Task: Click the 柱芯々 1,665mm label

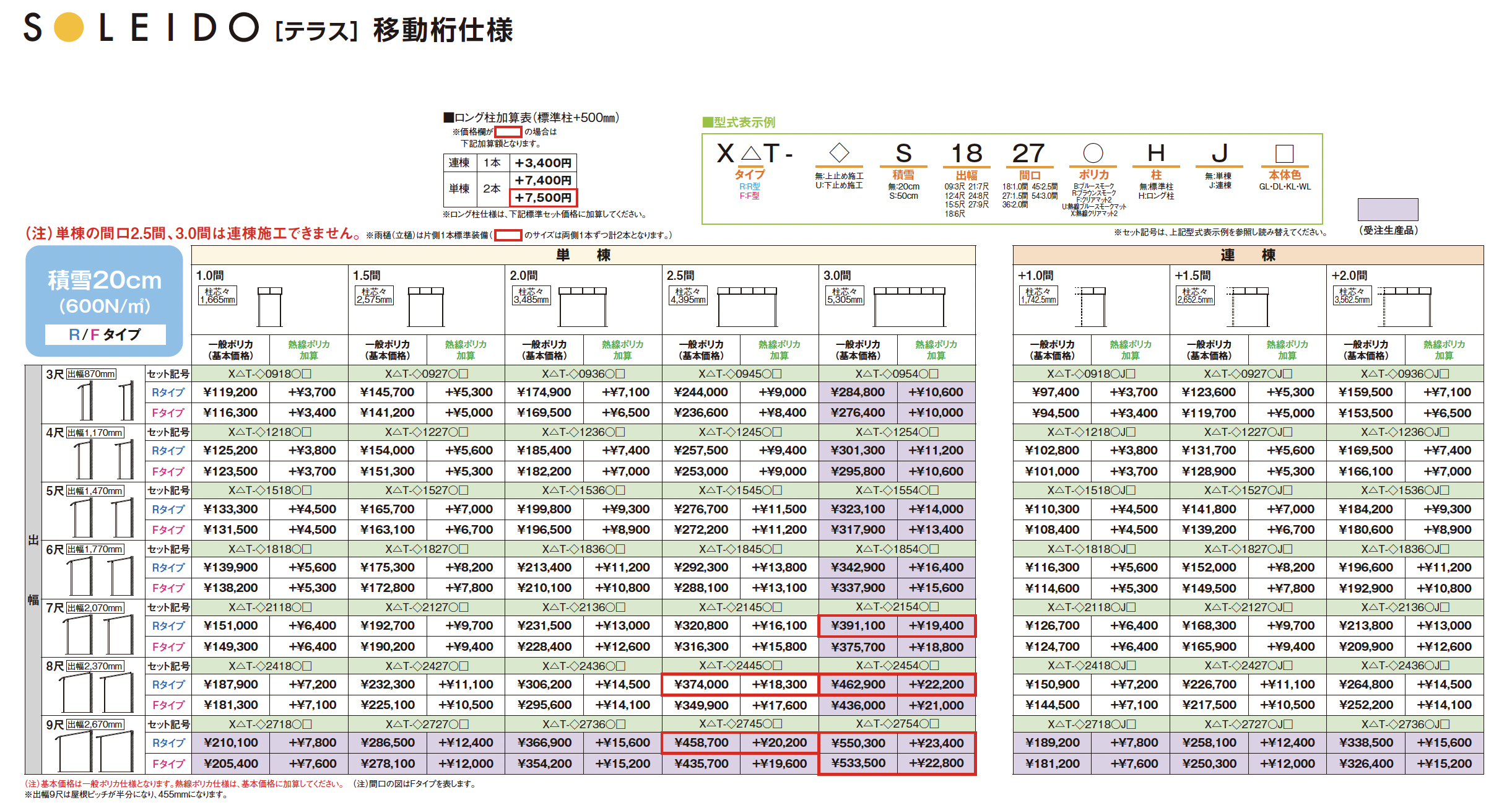Action: point(217,295)
